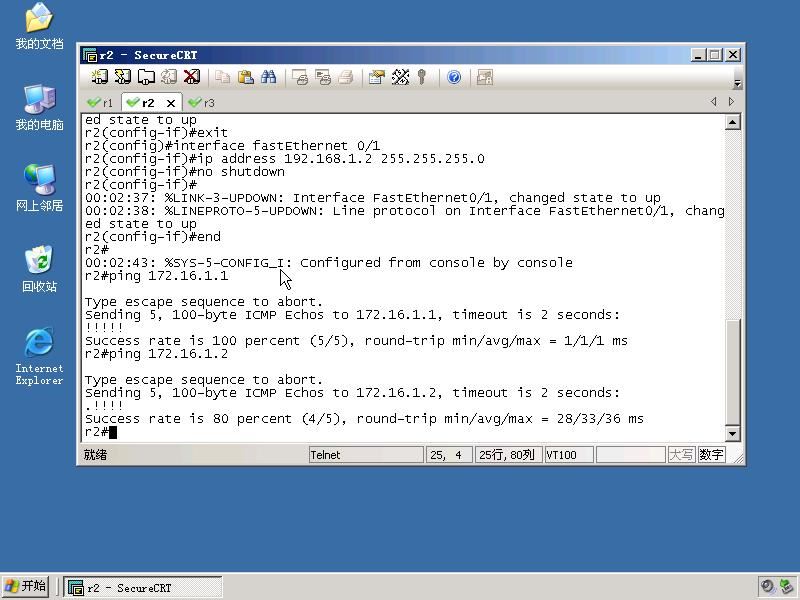
Task: Click the terminal vertical scrollbar thumb
Action: [733, 372]
